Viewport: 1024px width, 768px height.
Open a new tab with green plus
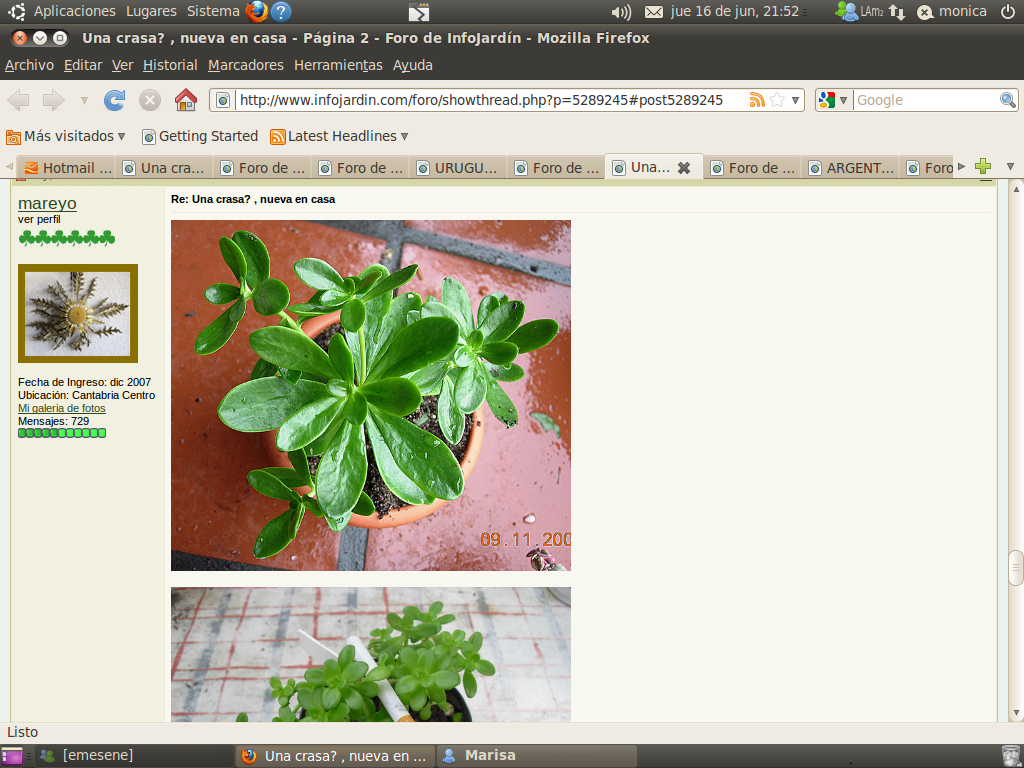[983, 167]
